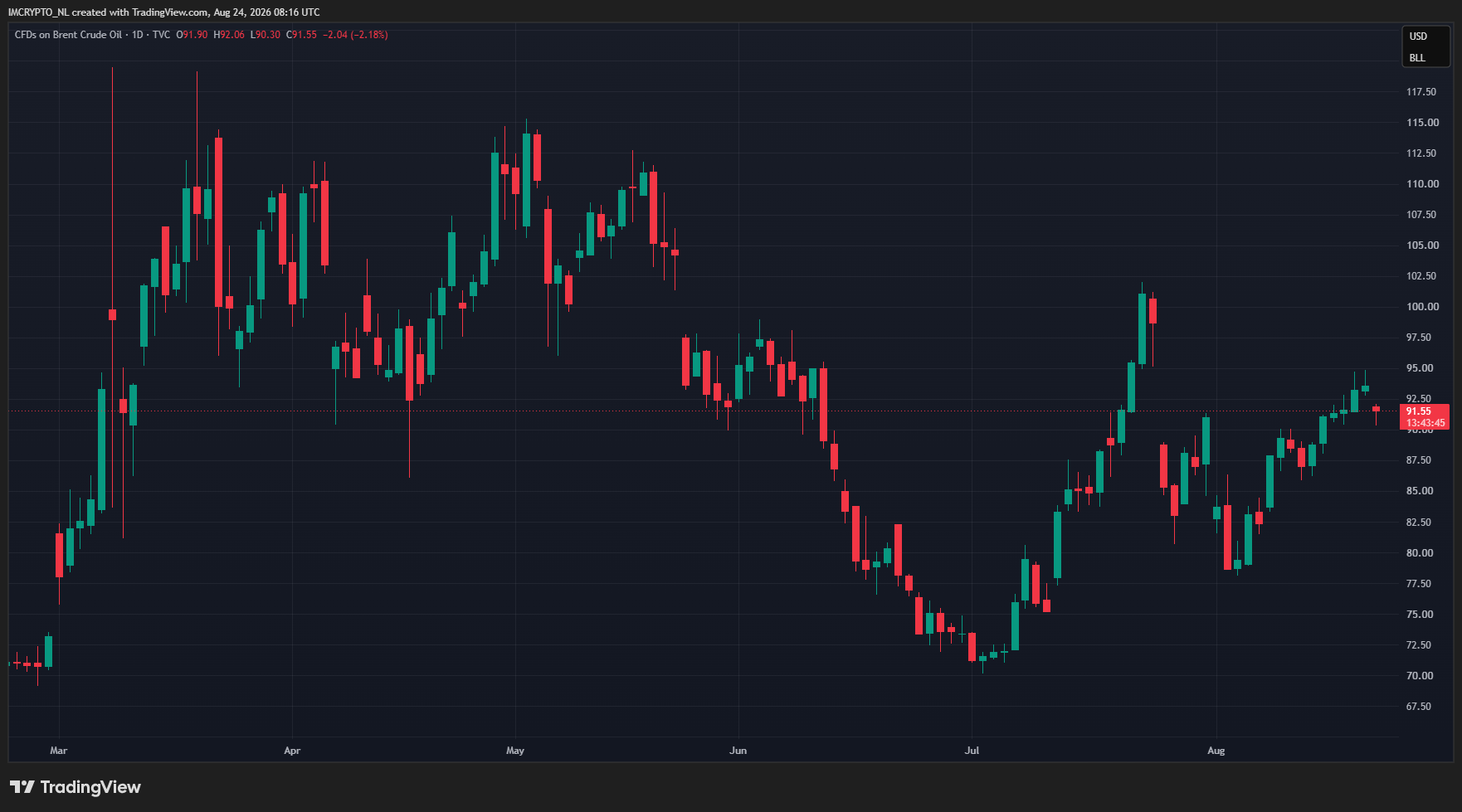Screen dimensions: 1462x812
Task: Click the Aug label on the time axis
Action: 1216,751
